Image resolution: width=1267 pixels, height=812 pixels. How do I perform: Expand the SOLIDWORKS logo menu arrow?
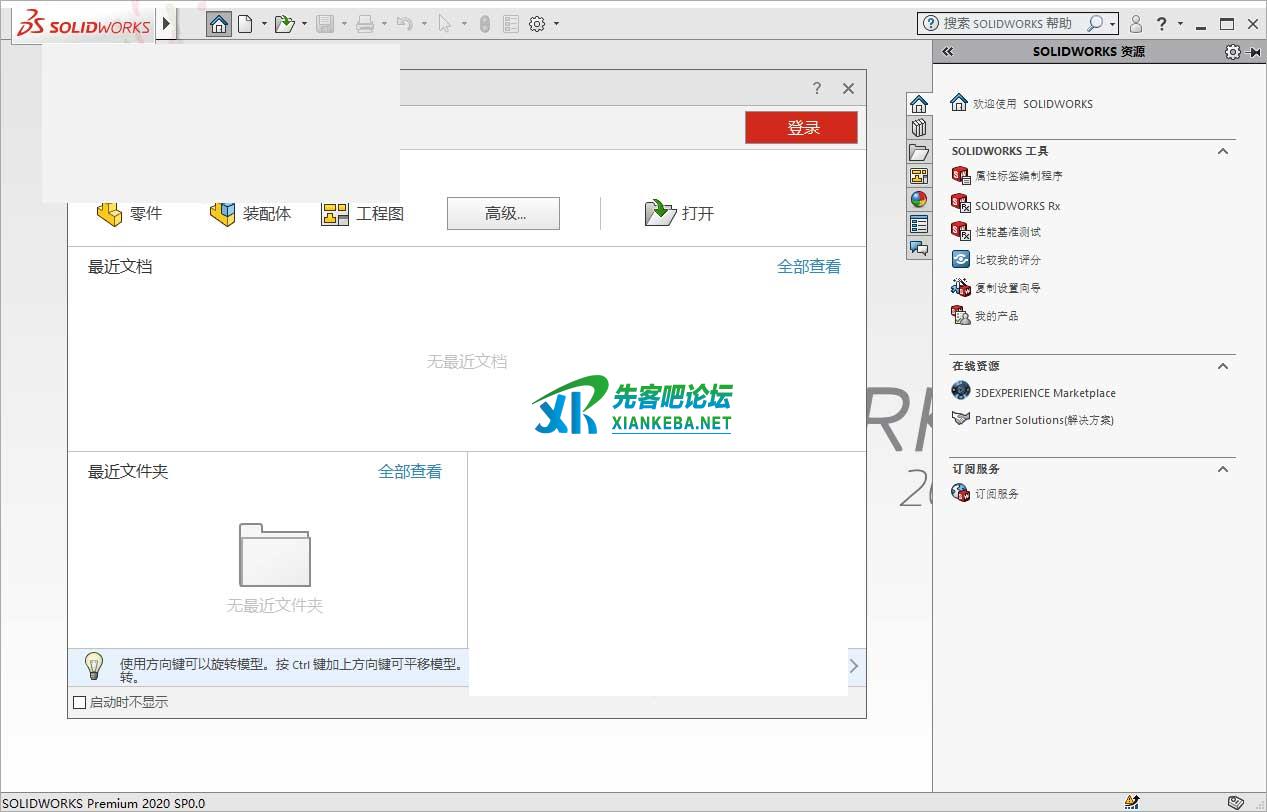167,23
